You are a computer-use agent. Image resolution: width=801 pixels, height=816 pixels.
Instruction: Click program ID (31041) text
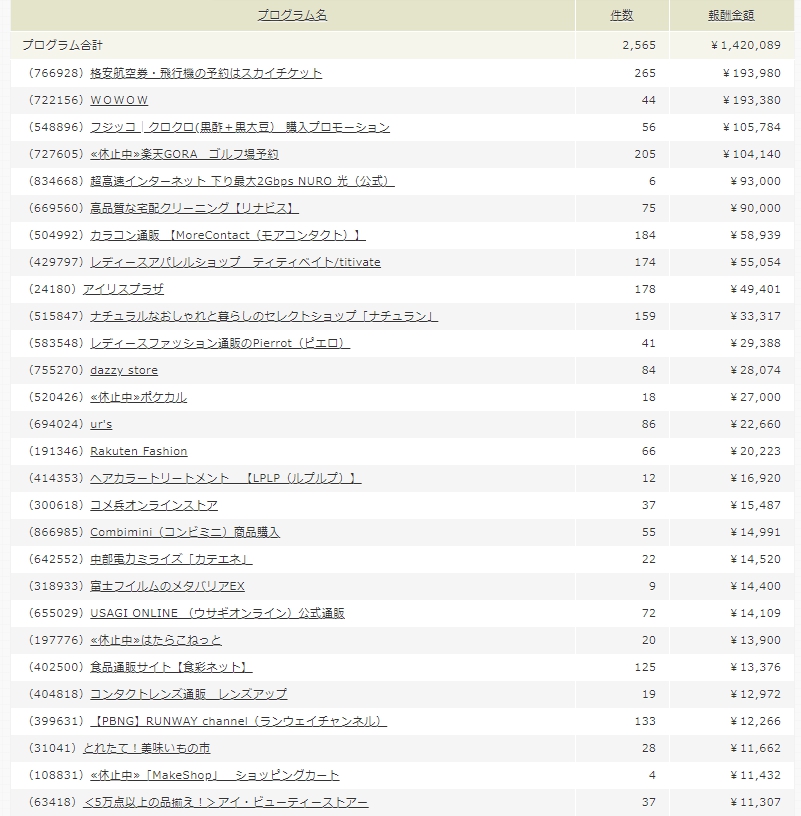coord(52,749)
